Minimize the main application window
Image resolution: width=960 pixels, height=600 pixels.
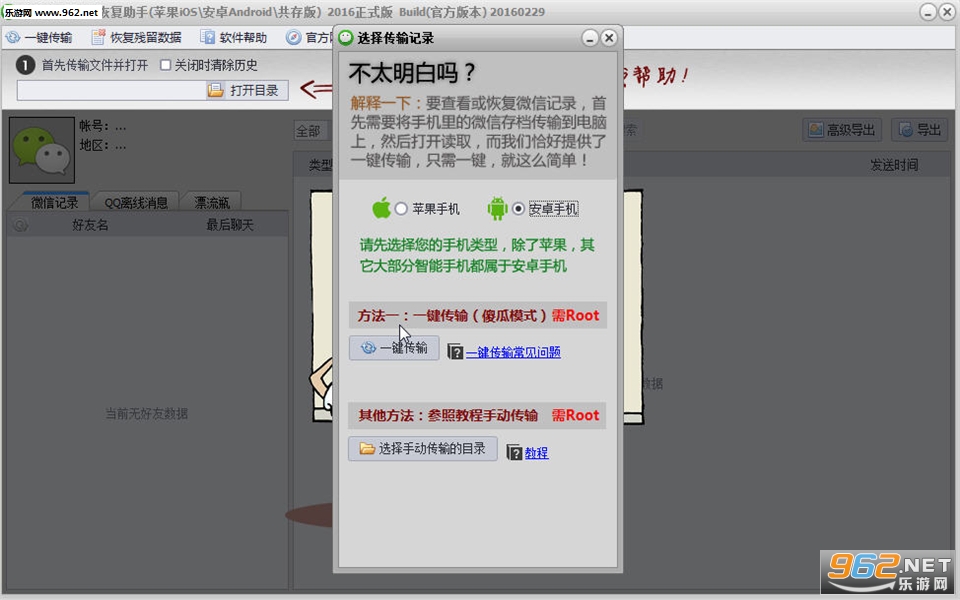(x=928, y=12)
